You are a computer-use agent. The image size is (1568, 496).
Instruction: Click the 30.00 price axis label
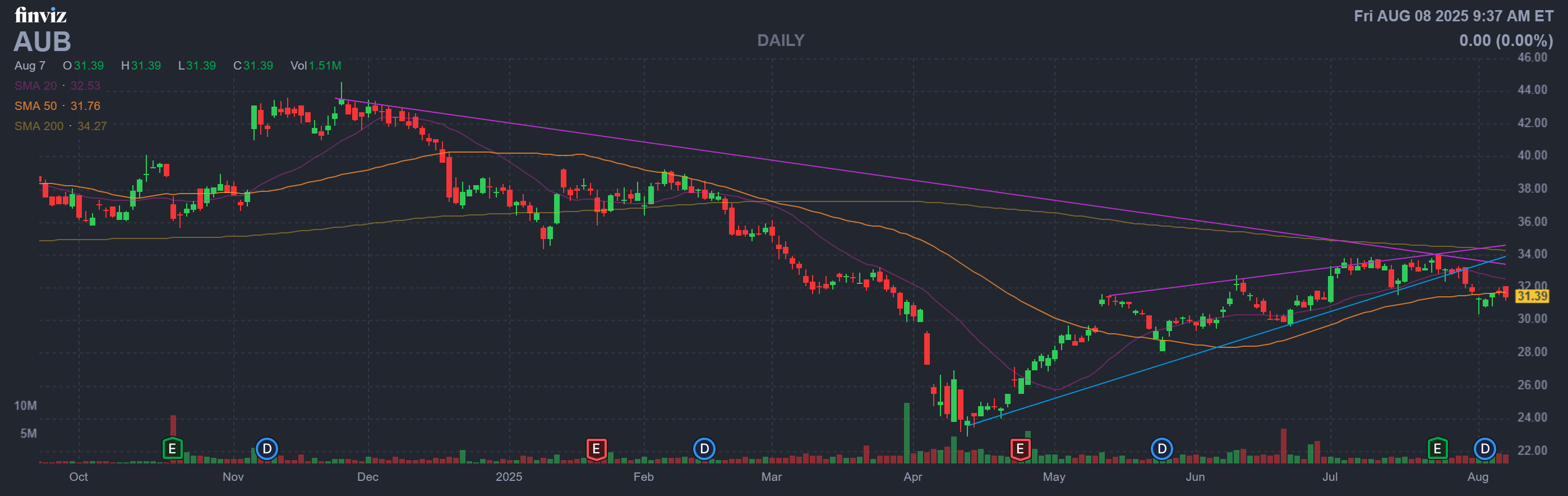click(x=1532, y=319)
